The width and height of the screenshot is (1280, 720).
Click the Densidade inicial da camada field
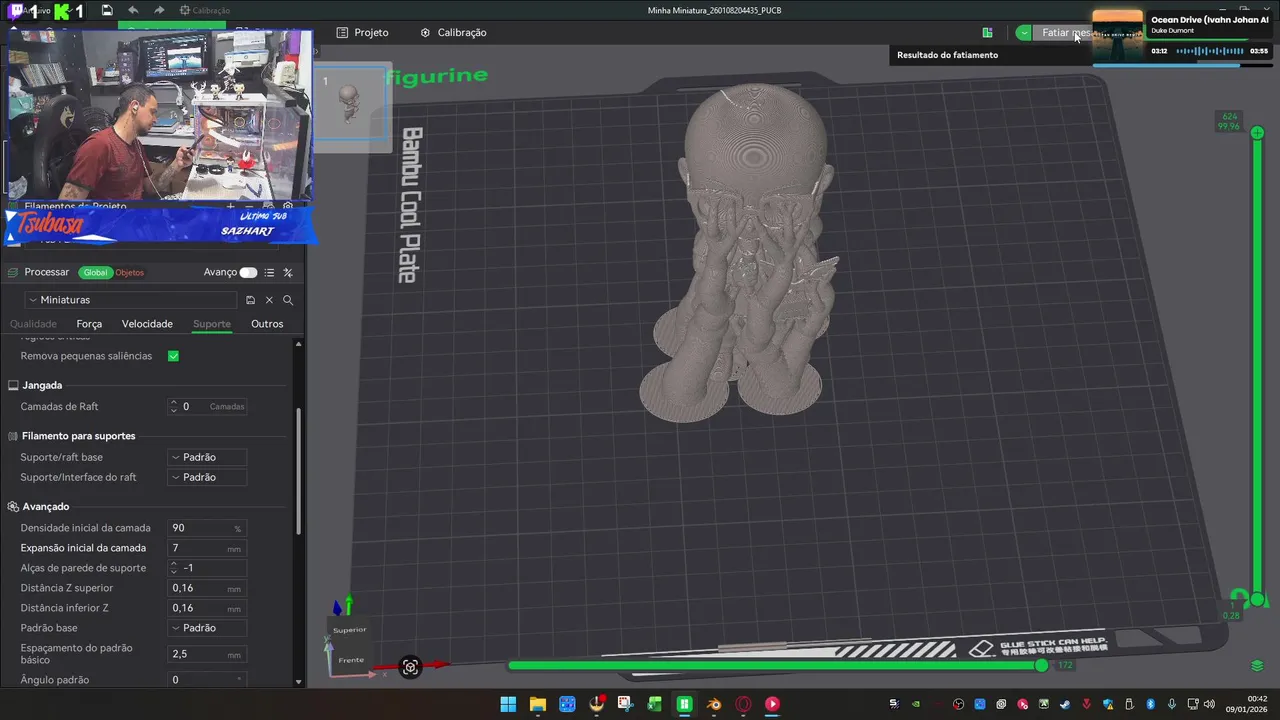[x=207, y=528]
